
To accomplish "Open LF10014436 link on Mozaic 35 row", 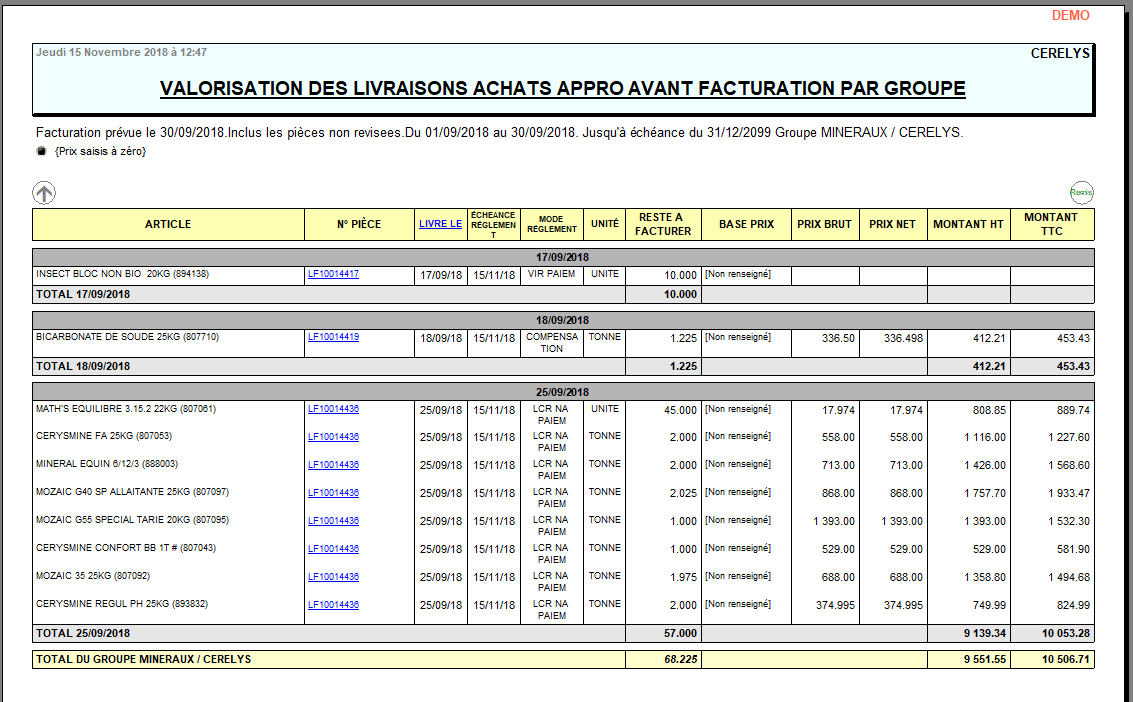I will [x=333, y=577].
